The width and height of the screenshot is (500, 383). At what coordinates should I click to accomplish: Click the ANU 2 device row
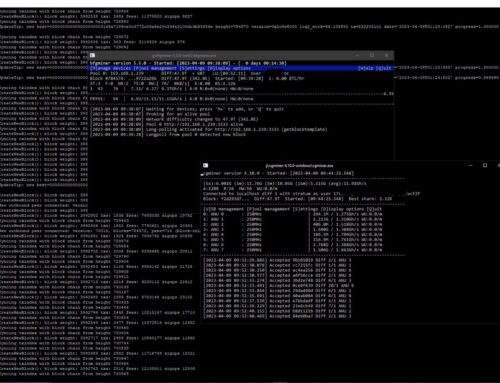click(x=293, y=224)
